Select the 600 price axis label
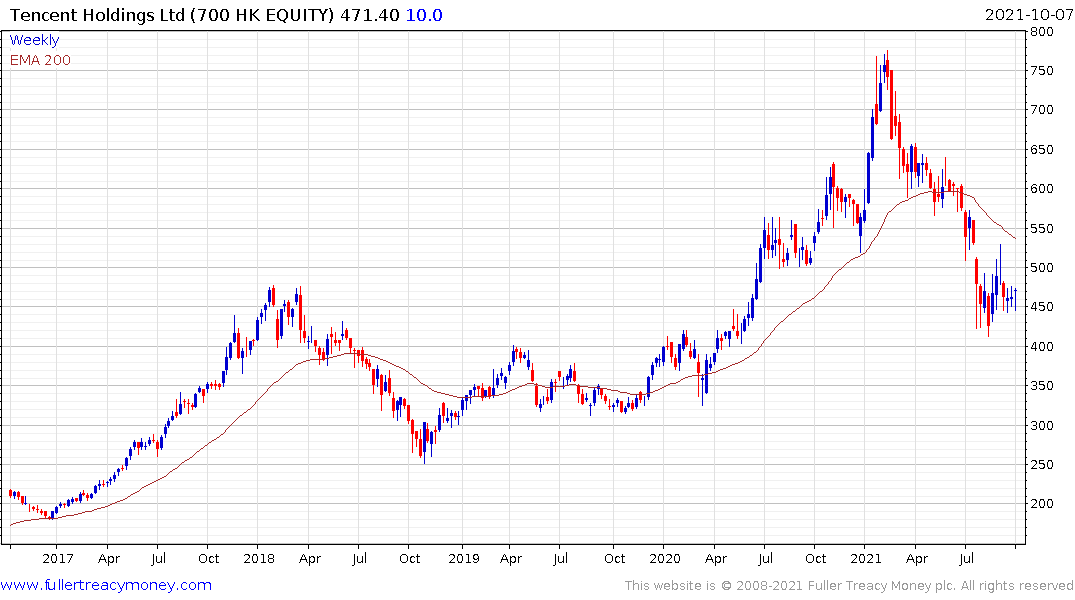The image size is (1075, 600). (1041, 189)
